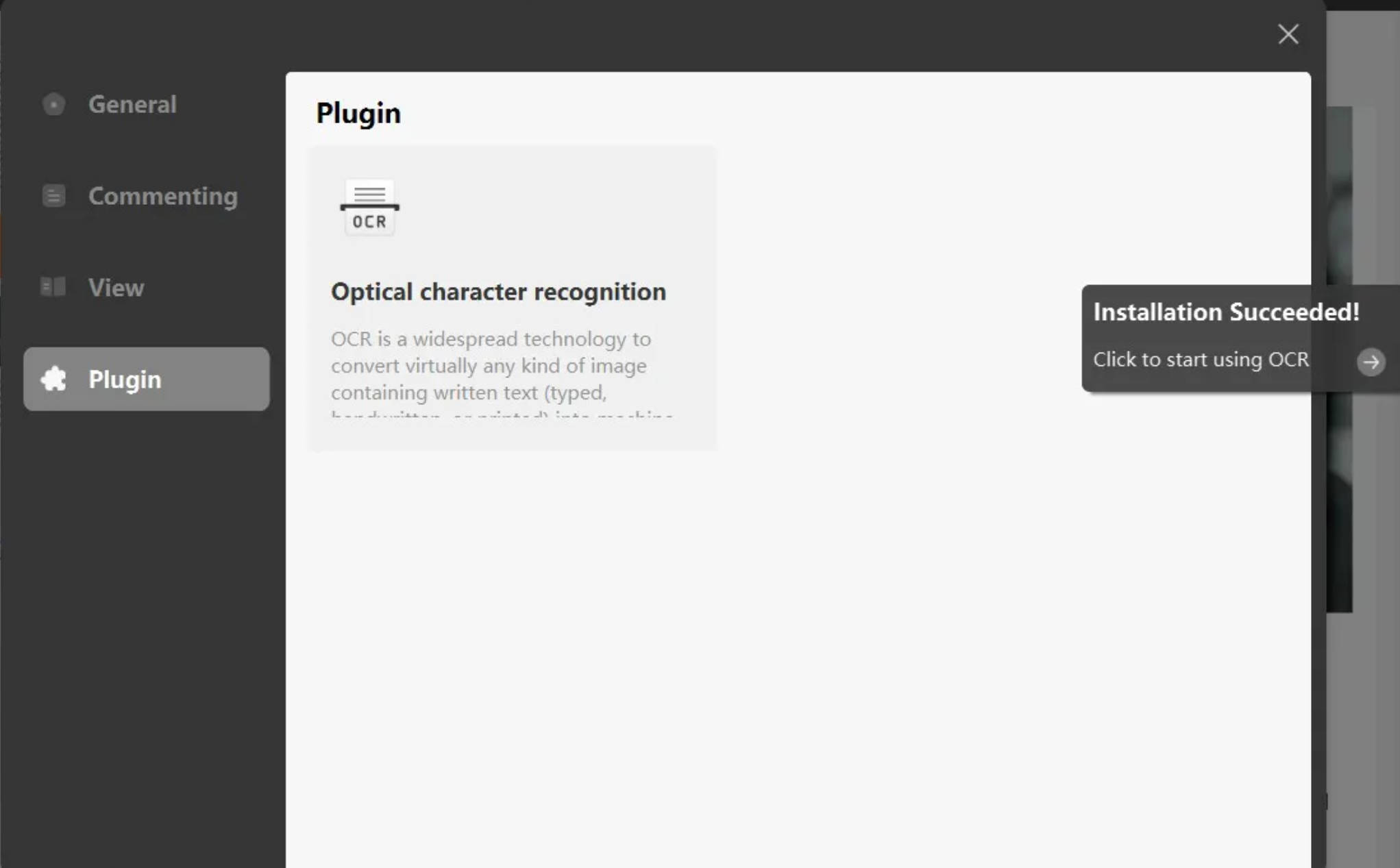Click the Installation Succeeded notification heading

point(1226,312)
